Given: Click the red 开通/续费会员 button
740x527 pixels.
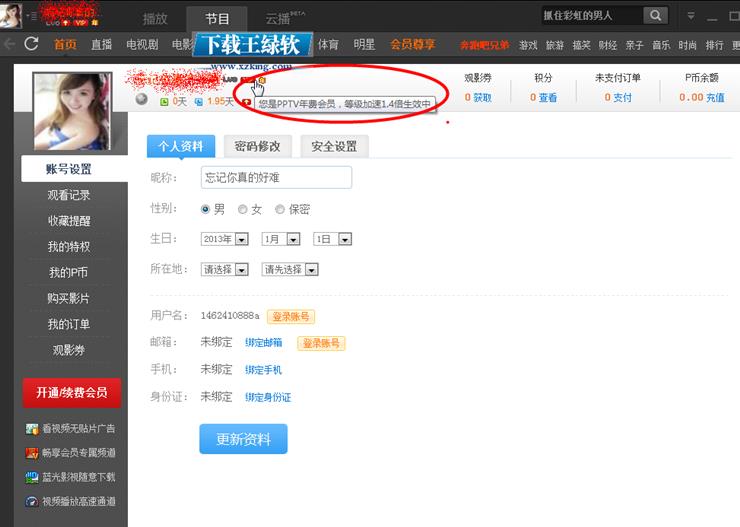Looking at the screenshot, I should pyautogui.click(x=72, y=393).
